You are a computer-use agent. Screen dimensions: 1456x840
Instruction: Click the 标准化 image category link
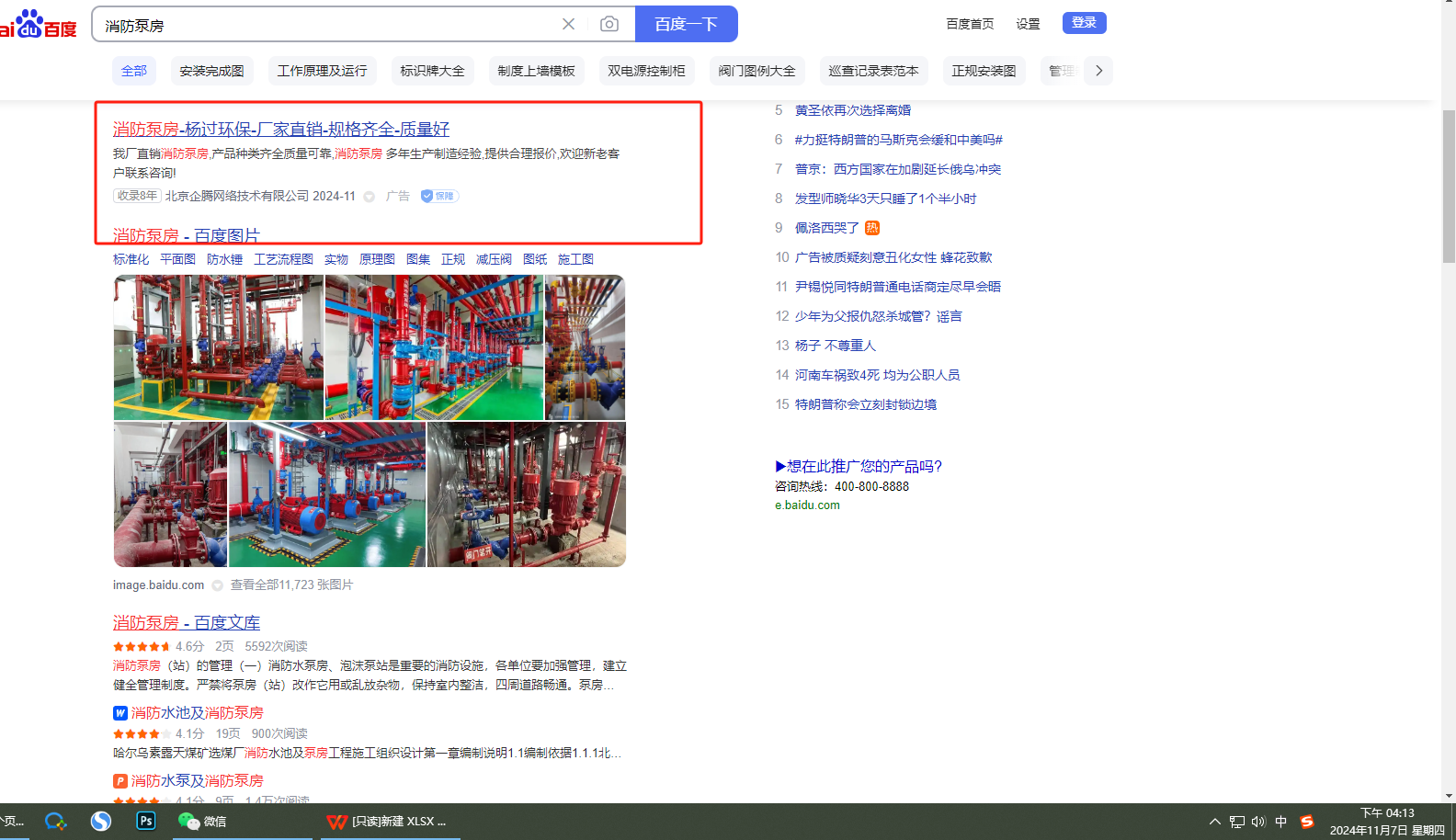click(131, 259)
